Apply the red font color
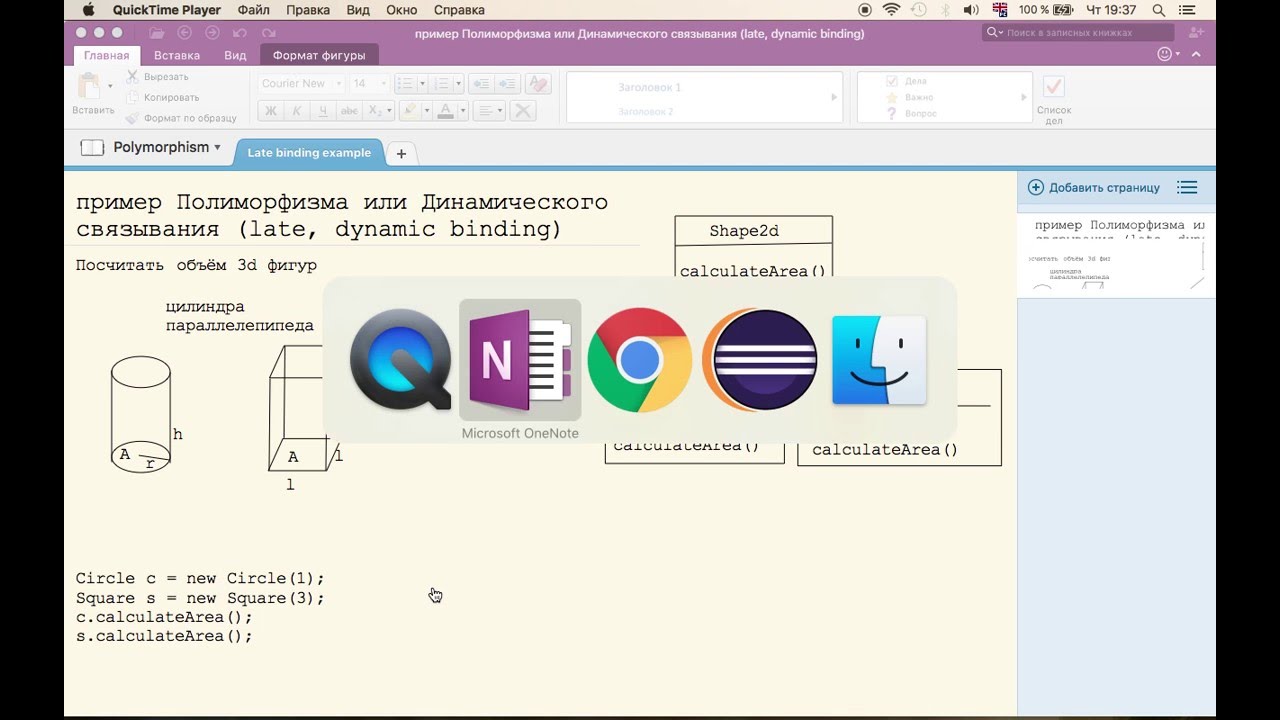This screenshot has width=1280, height=720. tap(445, 111)
